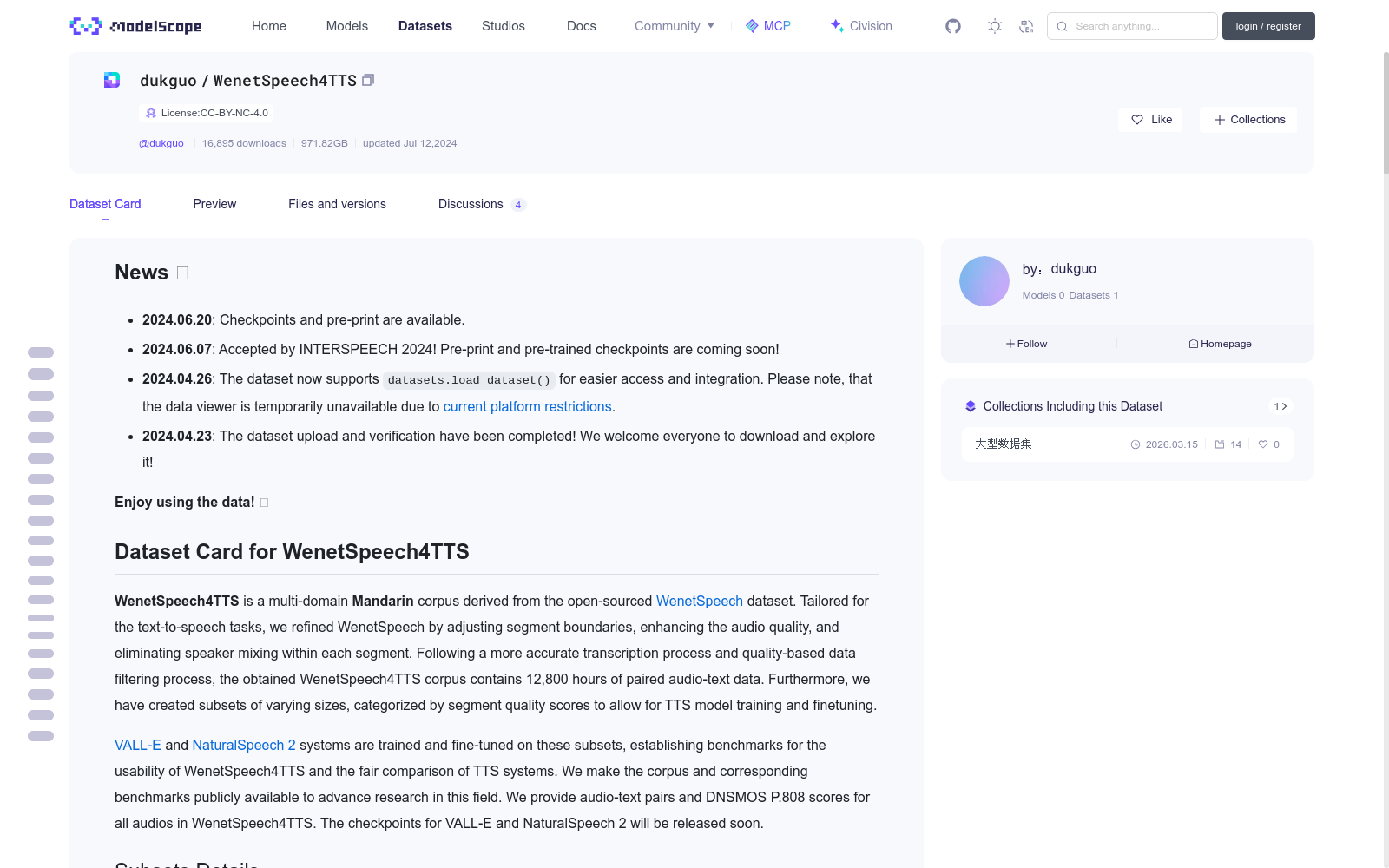Click the login / register button
The width and height of the screenshot is (1389, 868).
pos(1268,26)
